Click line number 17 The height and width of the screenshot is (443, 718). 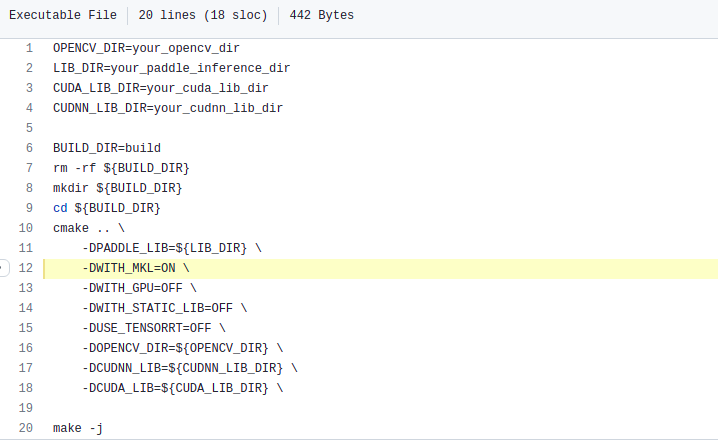click(x=26, y=368)
